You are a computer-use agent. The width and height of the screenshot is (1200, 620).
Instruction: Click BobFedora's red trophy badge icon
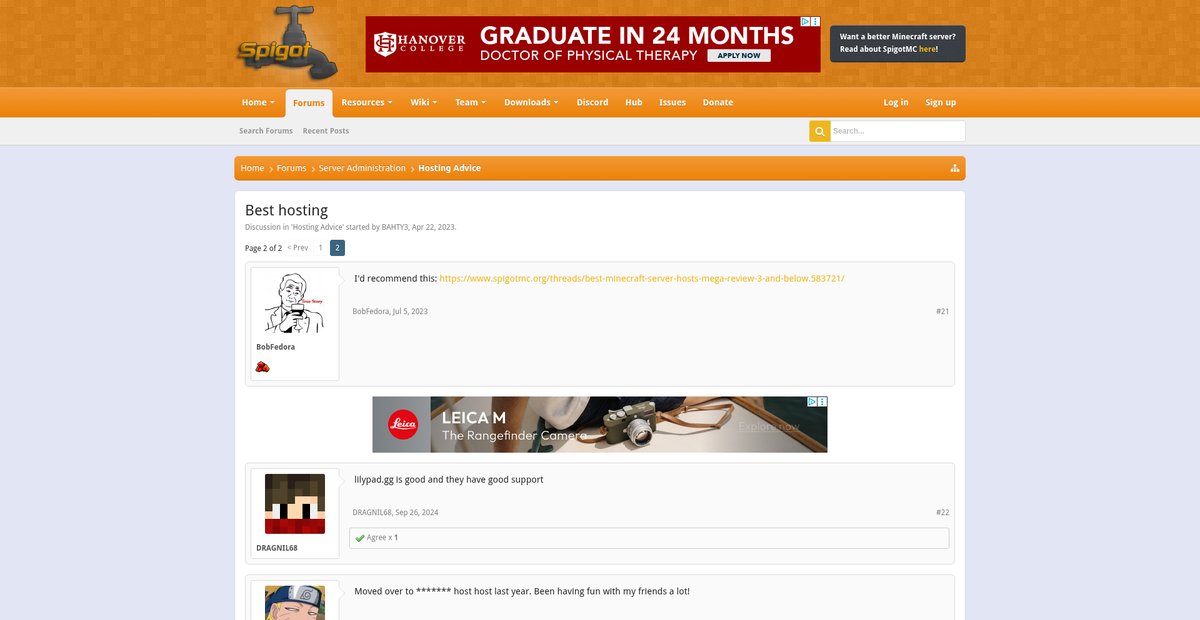[262, 367]
